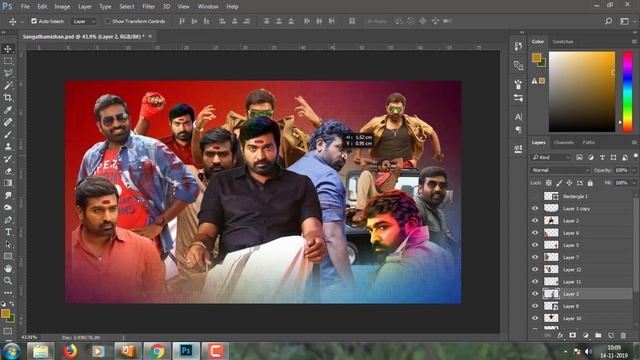Hide Layer 12 with its eye icon
This screenshot has width=640, height=360.
click(x=535, y=269)
